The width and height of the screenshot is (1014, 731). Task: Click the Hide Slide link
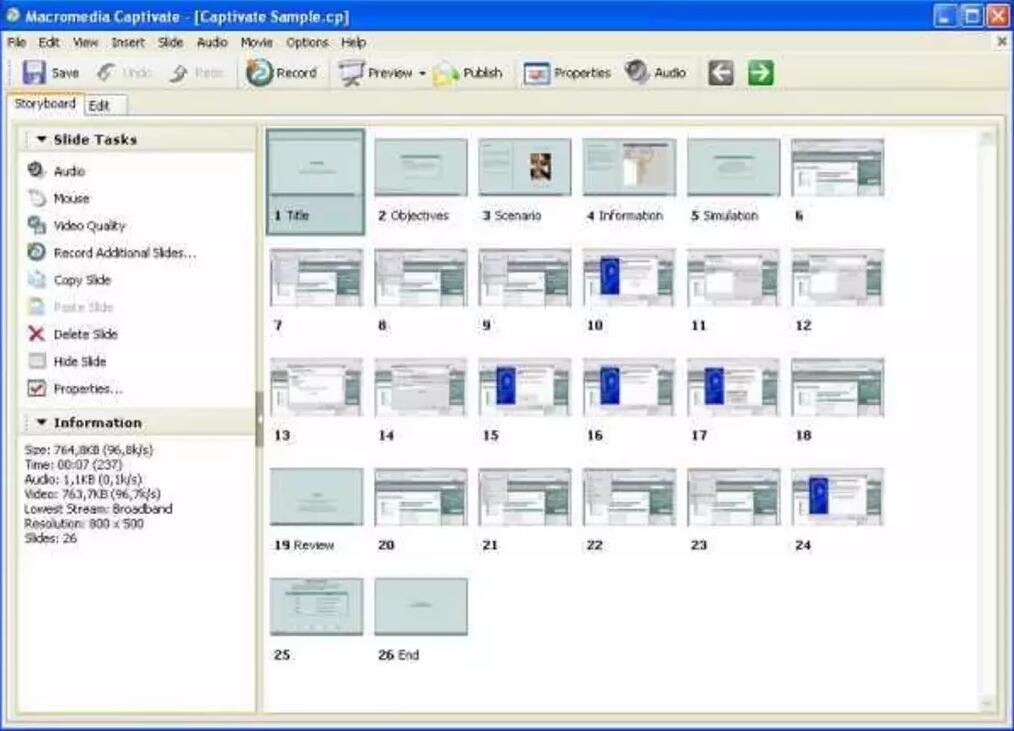click(x=80, y=361)
